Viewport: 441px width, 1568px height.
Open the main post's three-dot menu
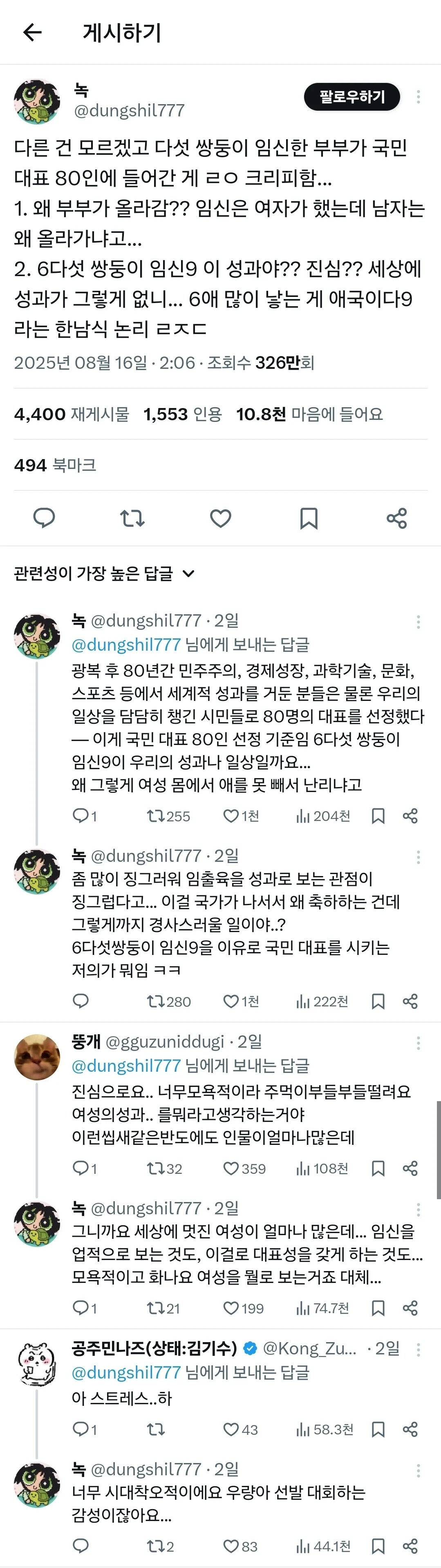(418, 97)
